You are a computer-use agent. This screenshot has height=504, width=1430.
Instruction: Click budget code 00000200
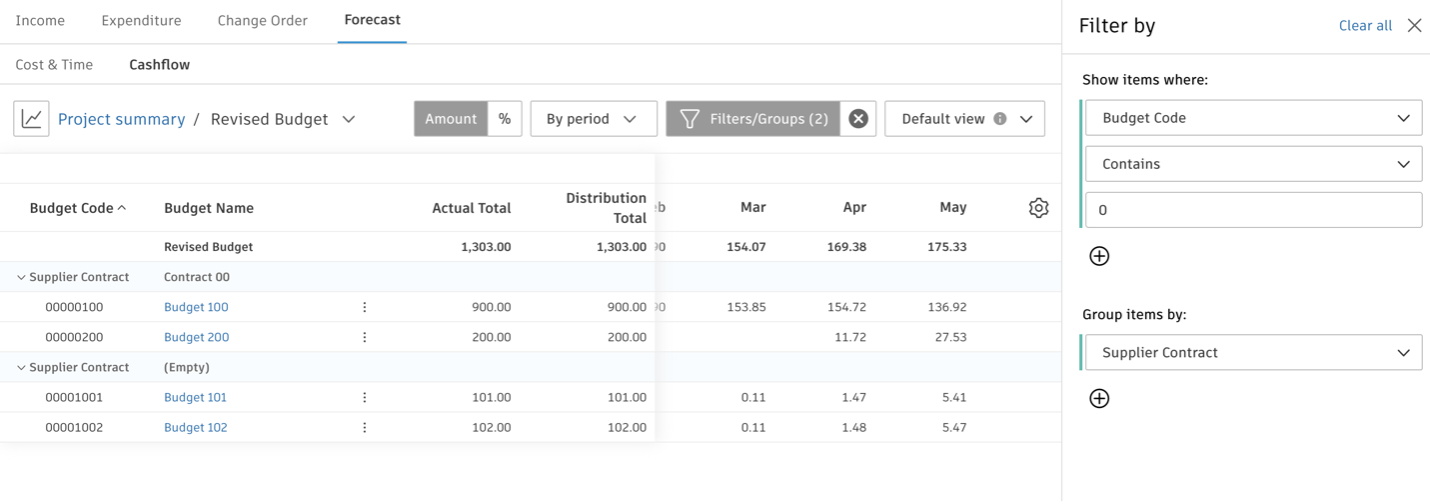click(x=74, y=337)
